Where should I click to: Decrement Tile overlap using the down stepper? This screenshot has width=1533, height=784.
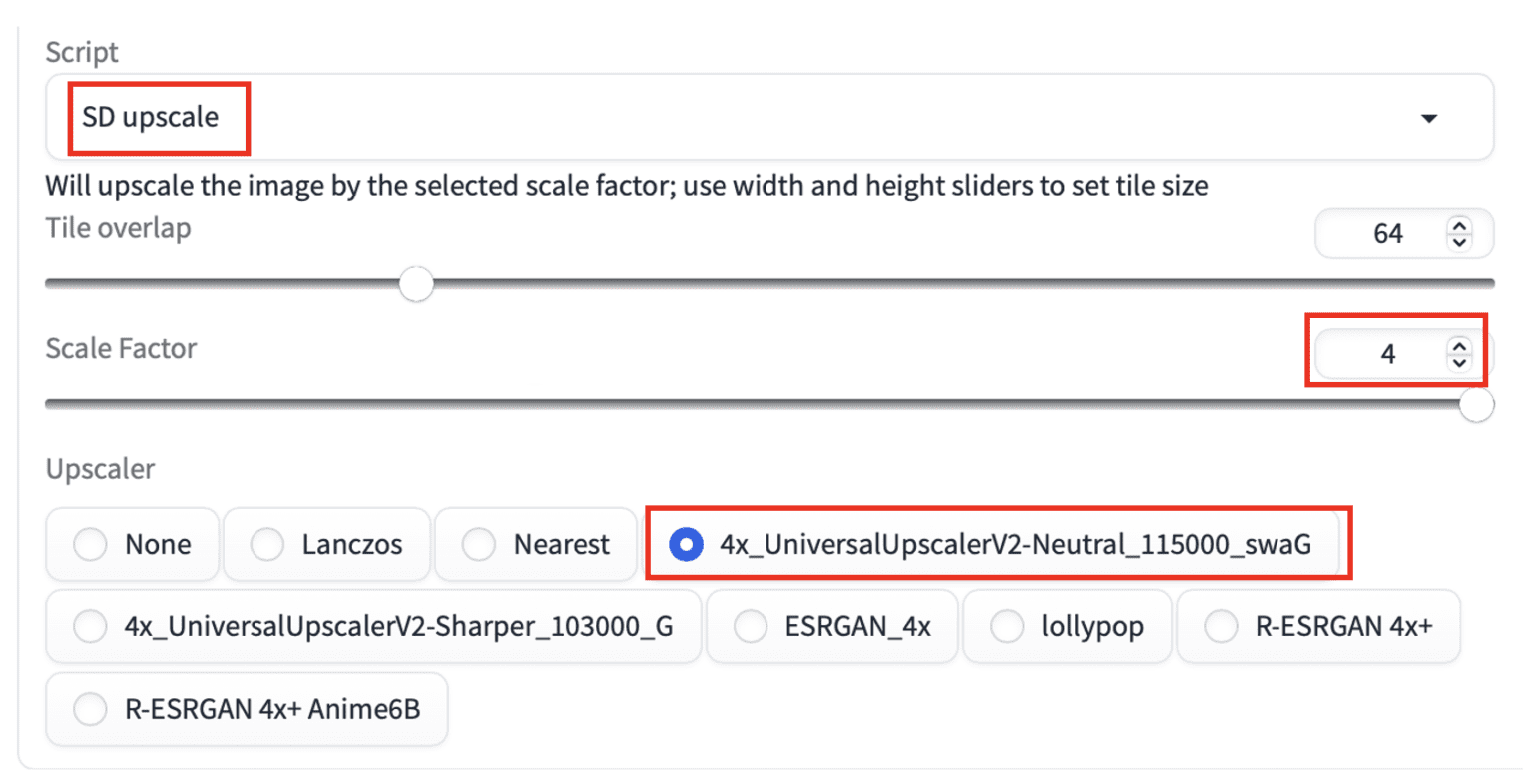click(1458, 242)
